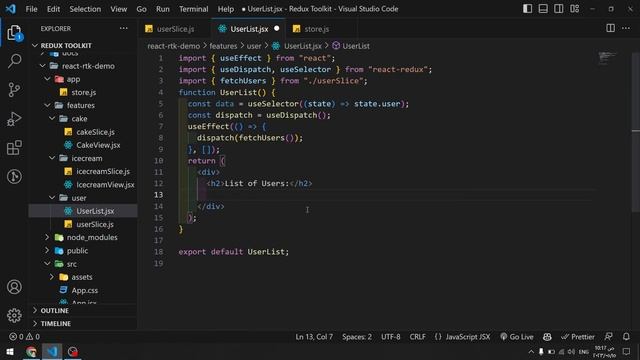Open the Accounts icon

click(14, 287)
